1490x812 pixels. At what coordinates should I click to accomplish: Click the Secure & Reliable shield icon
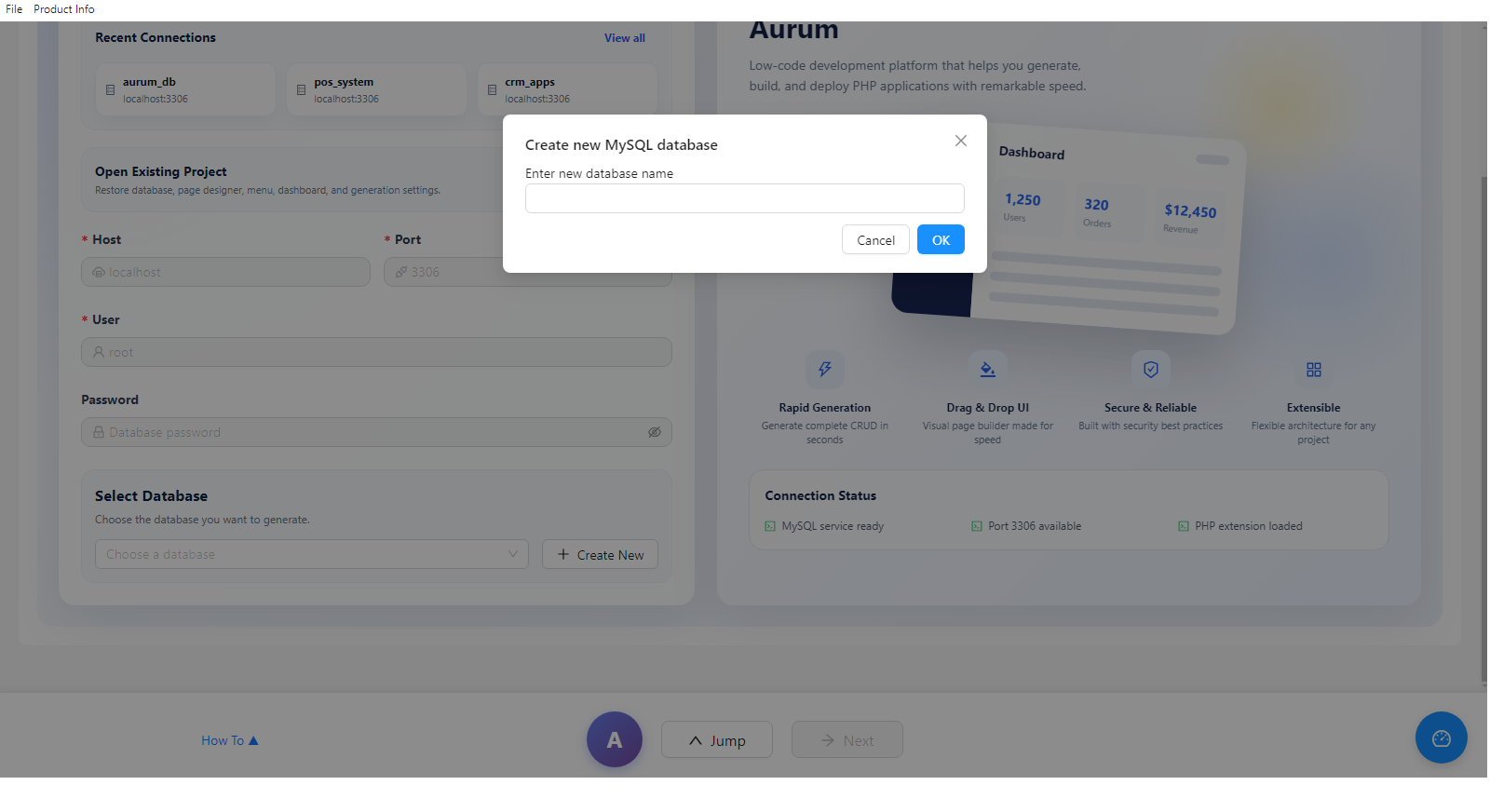tap(1151, 370)
